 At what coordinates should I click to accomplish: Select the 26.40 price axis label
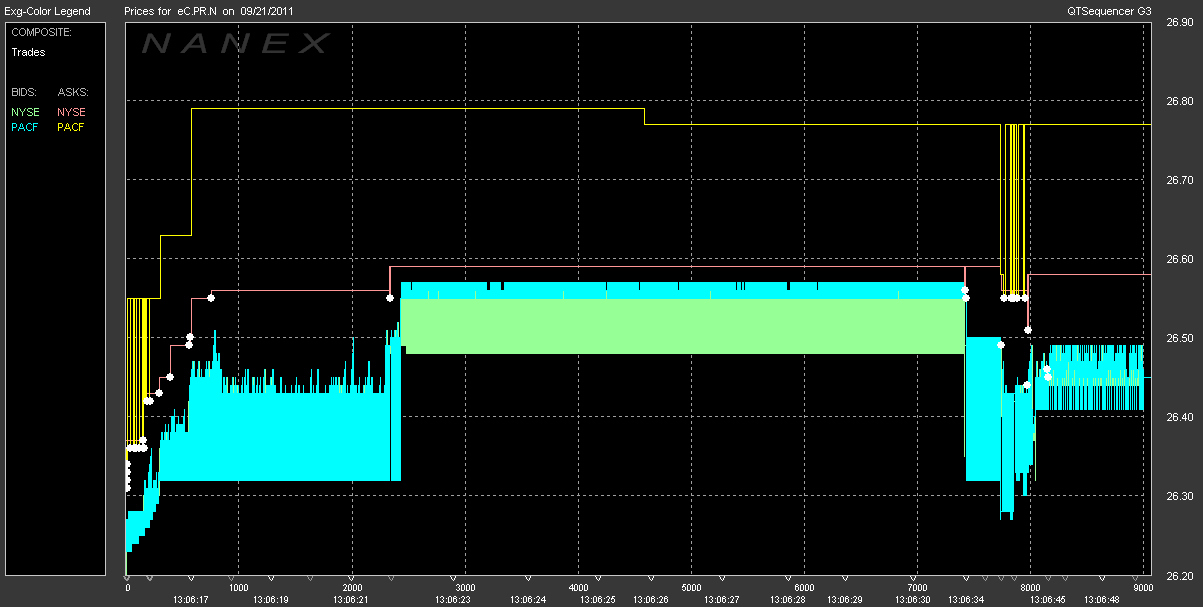[1178, 418]
